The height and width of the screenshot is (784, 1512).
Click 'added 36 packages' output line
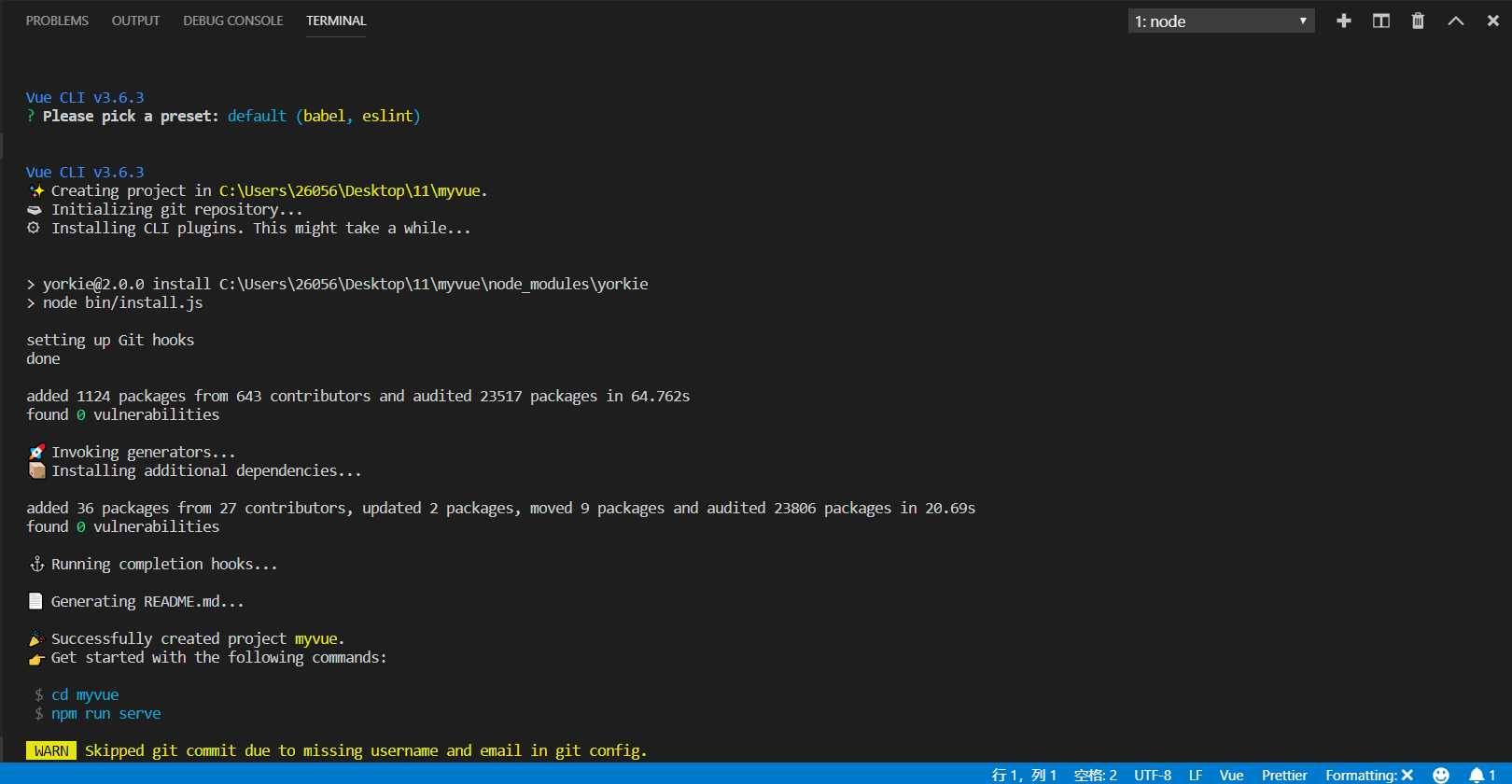coord(500,508)
